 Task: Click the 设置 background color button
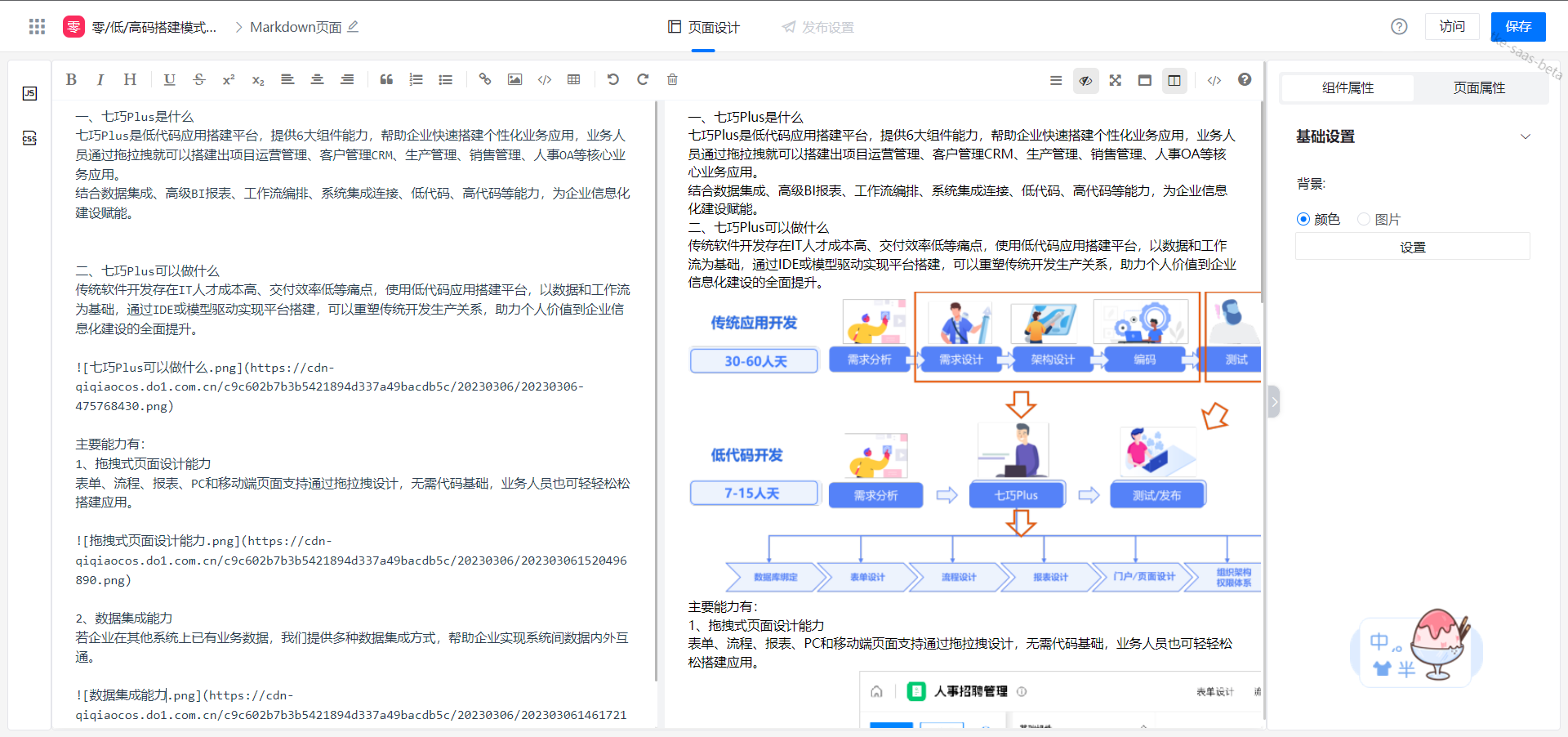click(x=1413, y=247)
